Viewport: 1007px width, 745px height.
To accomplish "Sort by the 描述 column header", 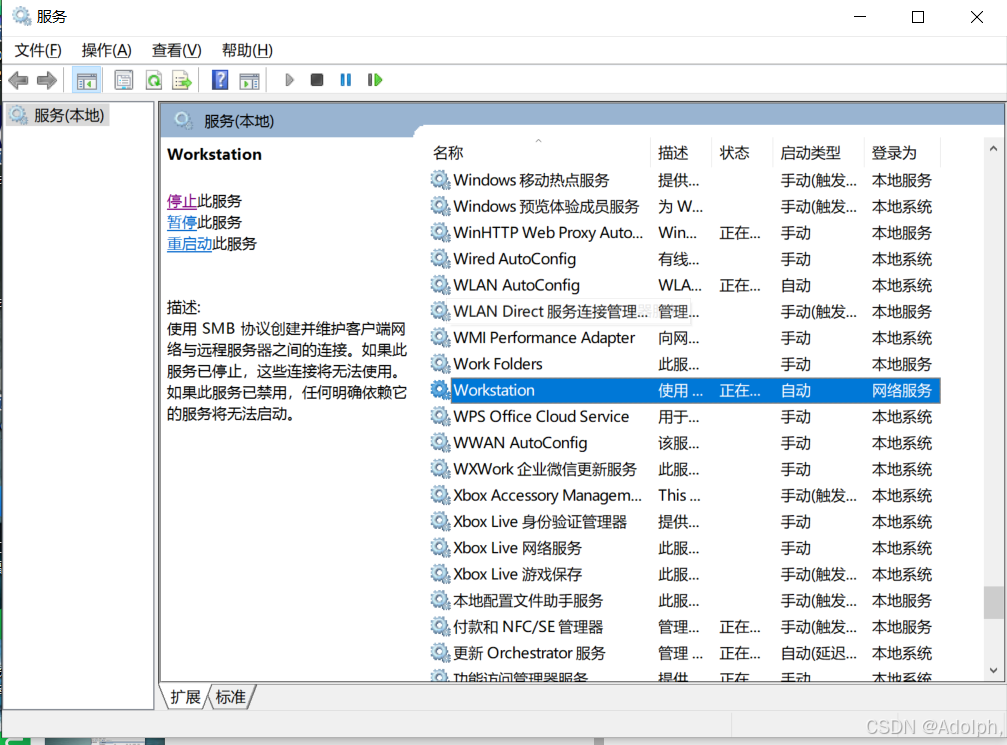I will pyautogui.click(x=681, y=152).
